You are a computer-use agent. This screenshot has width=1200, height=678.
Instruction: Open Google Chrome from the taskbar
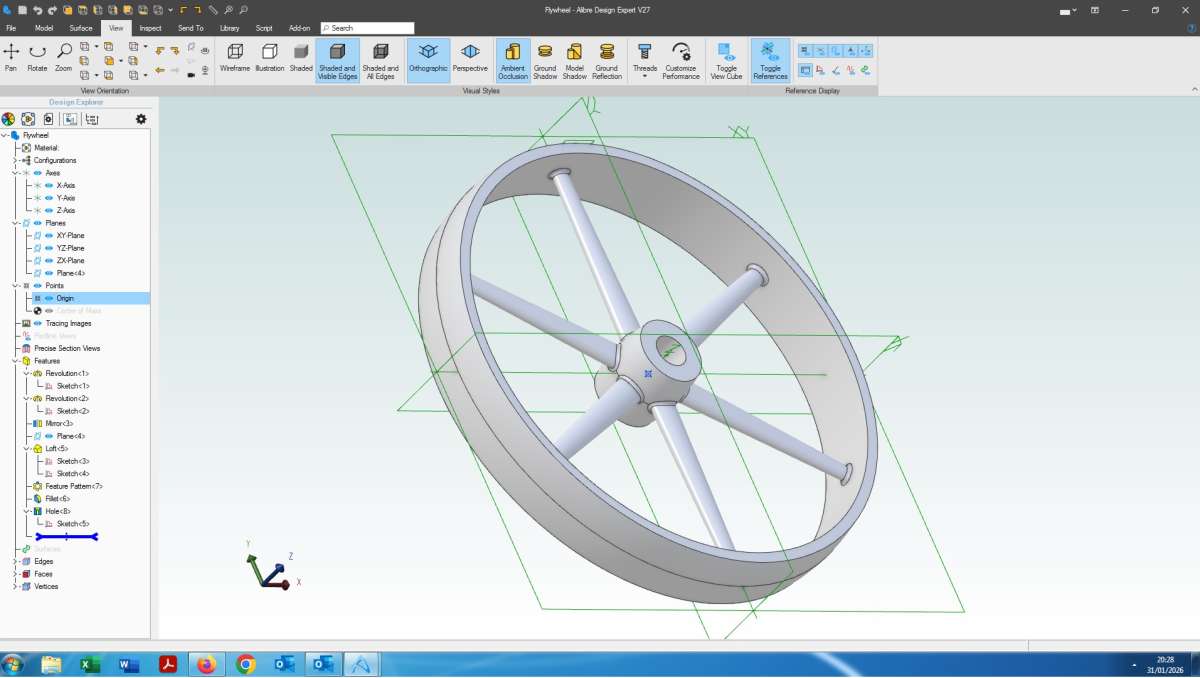coord(246,664)
